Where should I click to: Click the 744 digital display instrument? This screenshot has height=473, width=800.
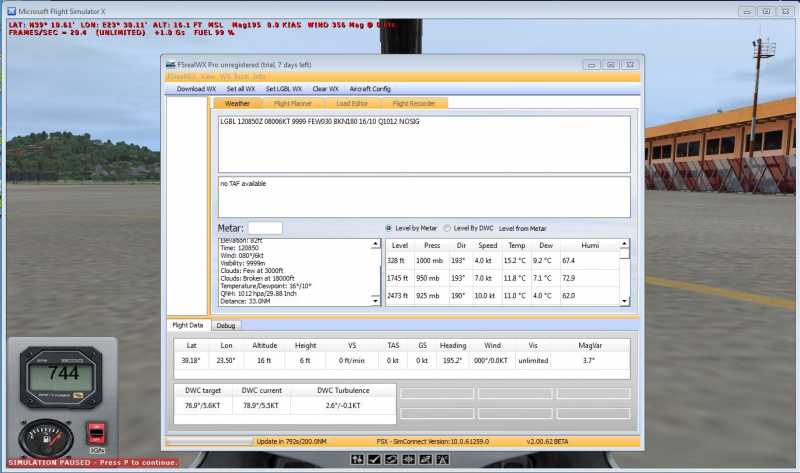point(61,377)
